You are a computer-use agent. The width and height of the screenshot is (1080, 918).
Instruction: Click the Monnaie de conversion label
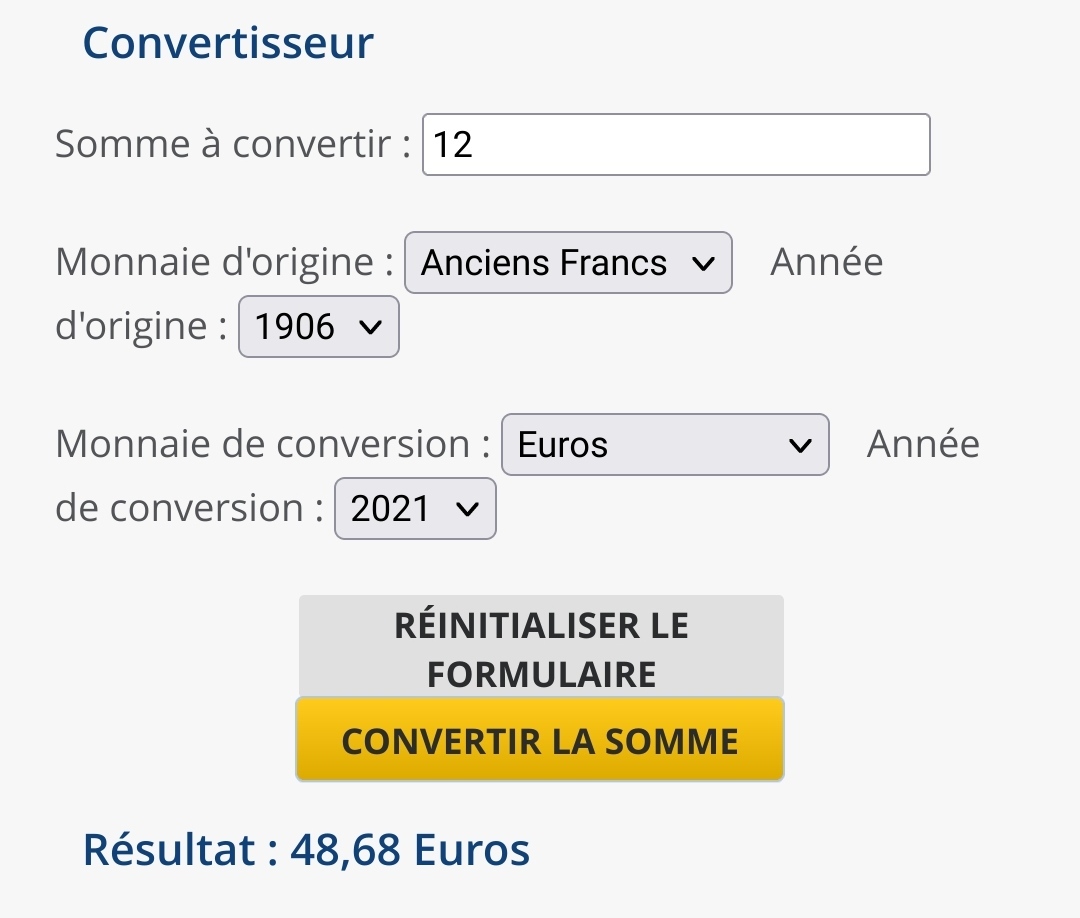272,445
